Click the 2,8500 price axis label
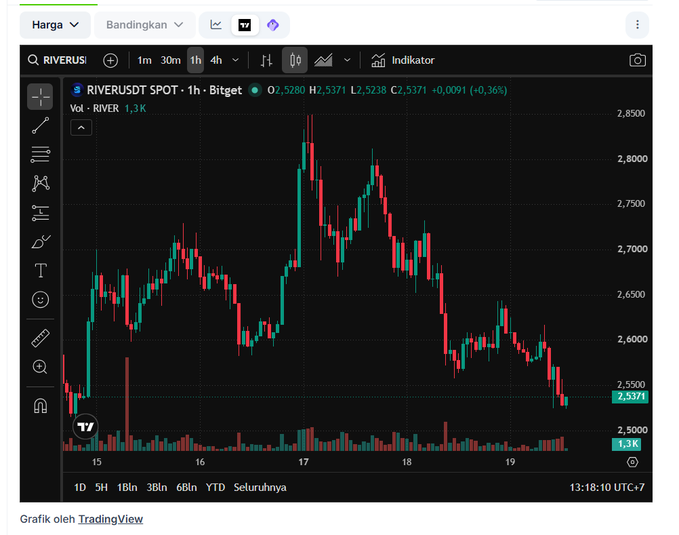The height and width of the screenshot is (535, 679). pyautogui.click(x=631, y=113)
